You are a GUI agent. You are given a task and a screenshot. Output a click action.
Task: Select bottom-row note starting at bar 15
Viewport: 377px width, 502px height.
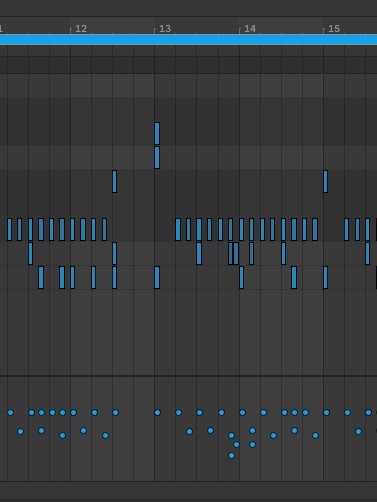[x=326, y=277]
